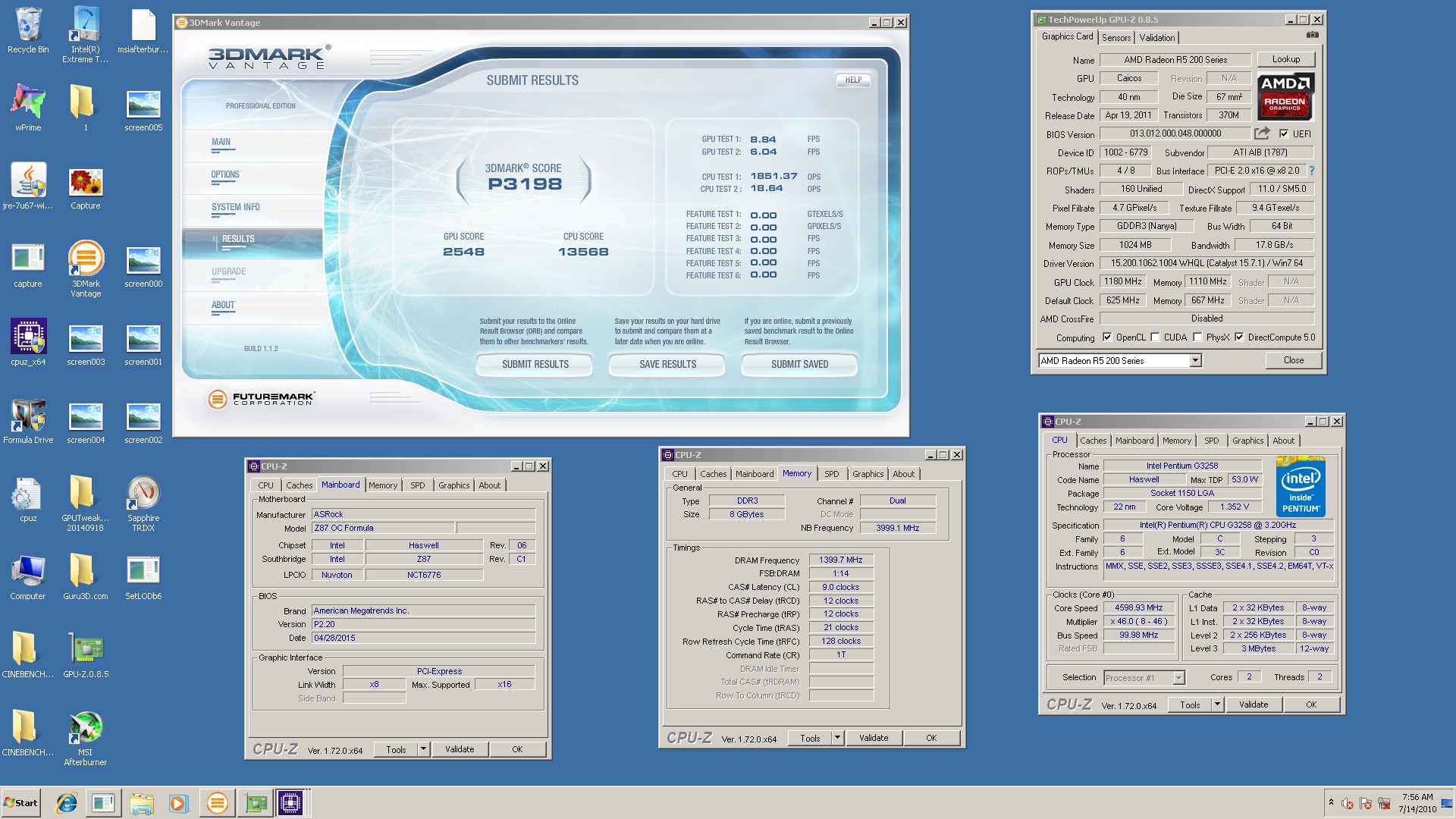Open Internet Explorer from the taskbar
This screenshot has height=819, width=1456.
[67, 803]
